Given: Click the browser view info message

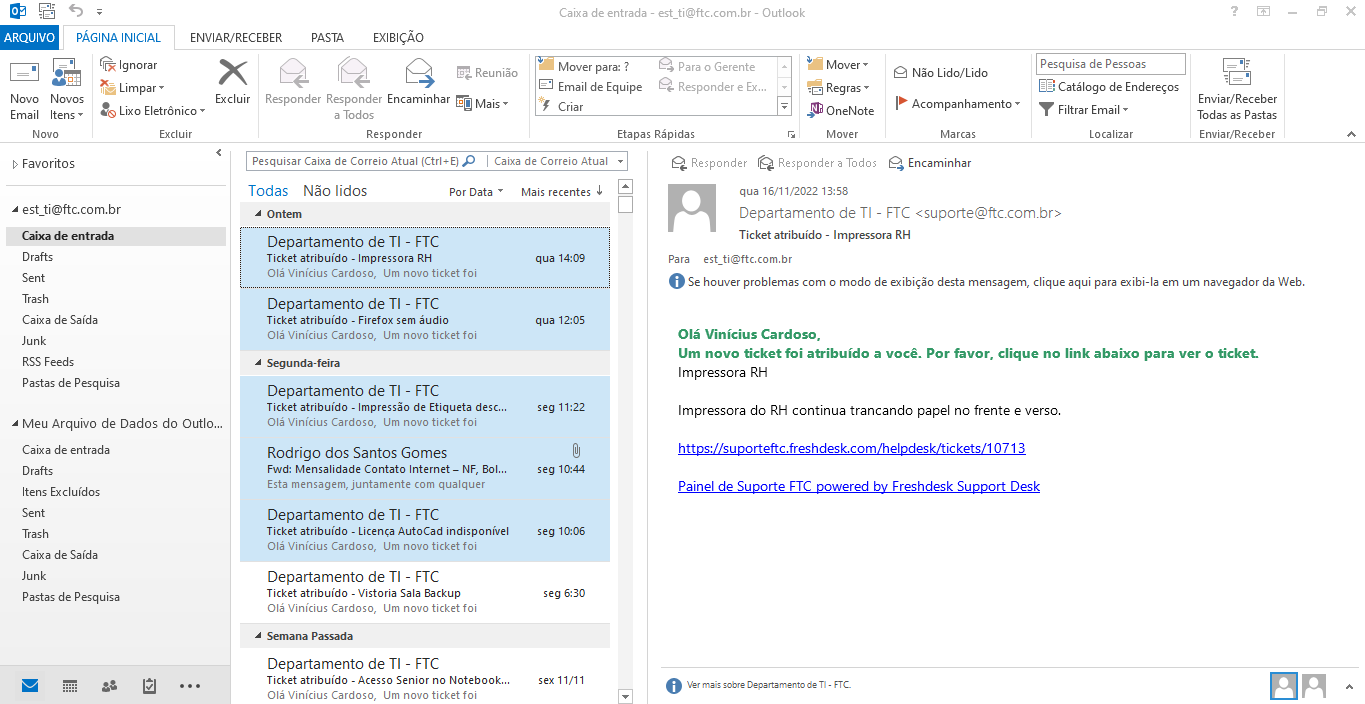Looking at the screenshot, I should click(x=986, y=282).
